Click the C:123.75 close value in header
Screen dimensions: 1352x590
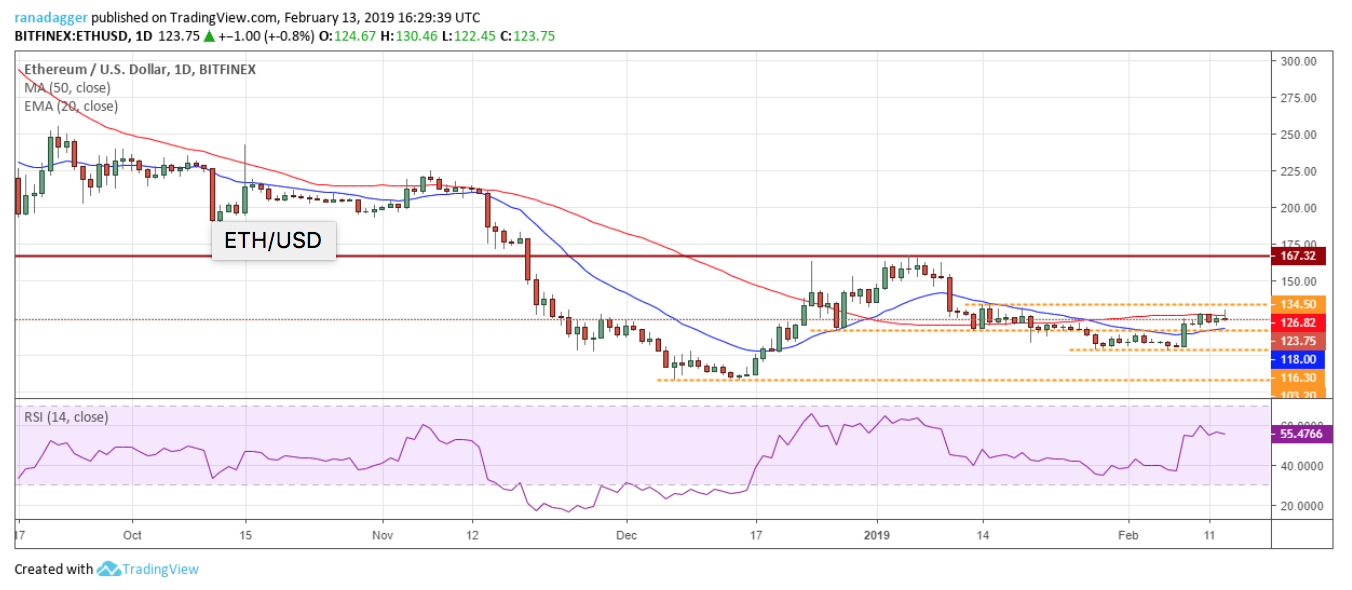[525, 36]
